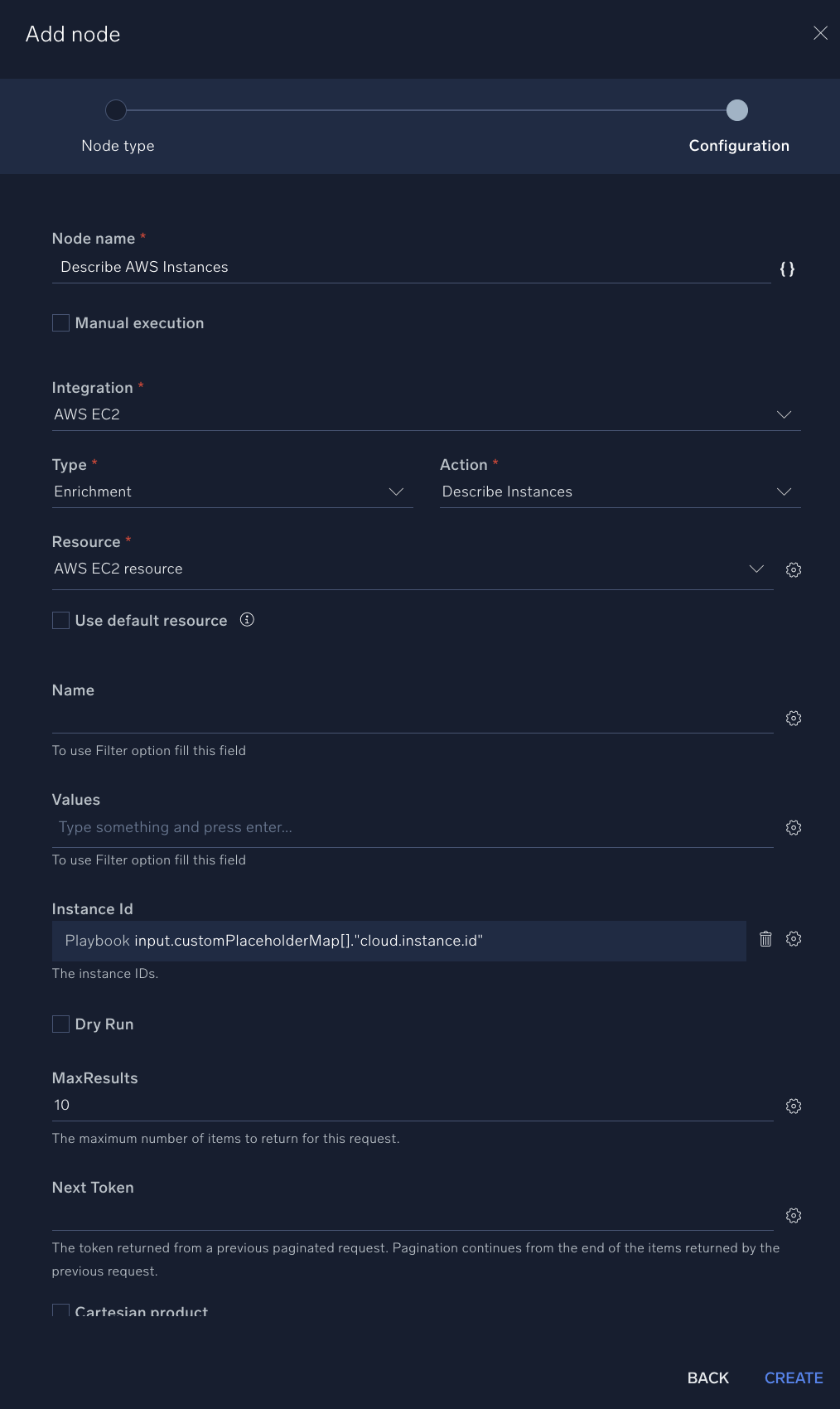Delete the Instance Id playbook value
Screen dimensions: 840x1409
click(765, 939)
